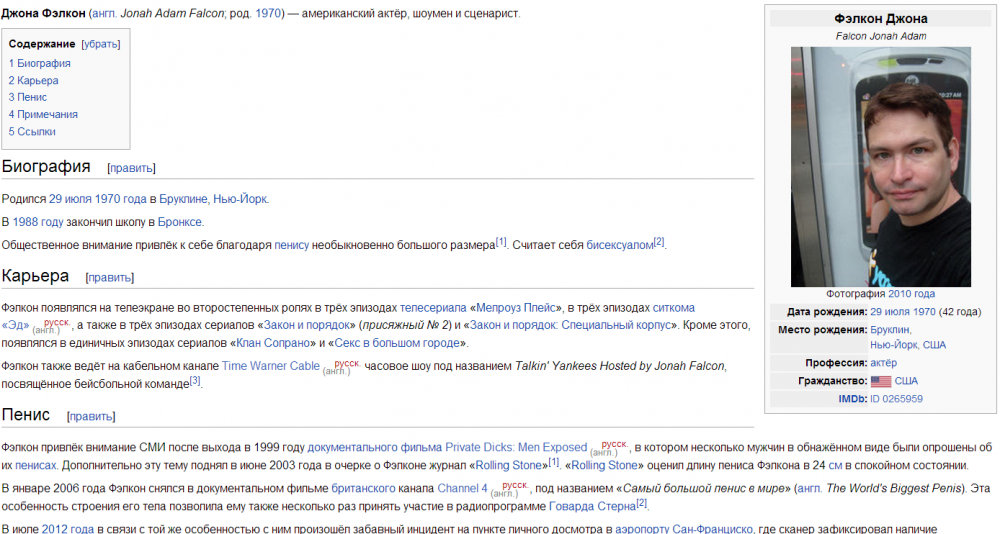Image resolution: width=1000 pixels, height=534 pixels.
Task: Open IMDb 'ID 0265959' link
Action: point(896,398)
